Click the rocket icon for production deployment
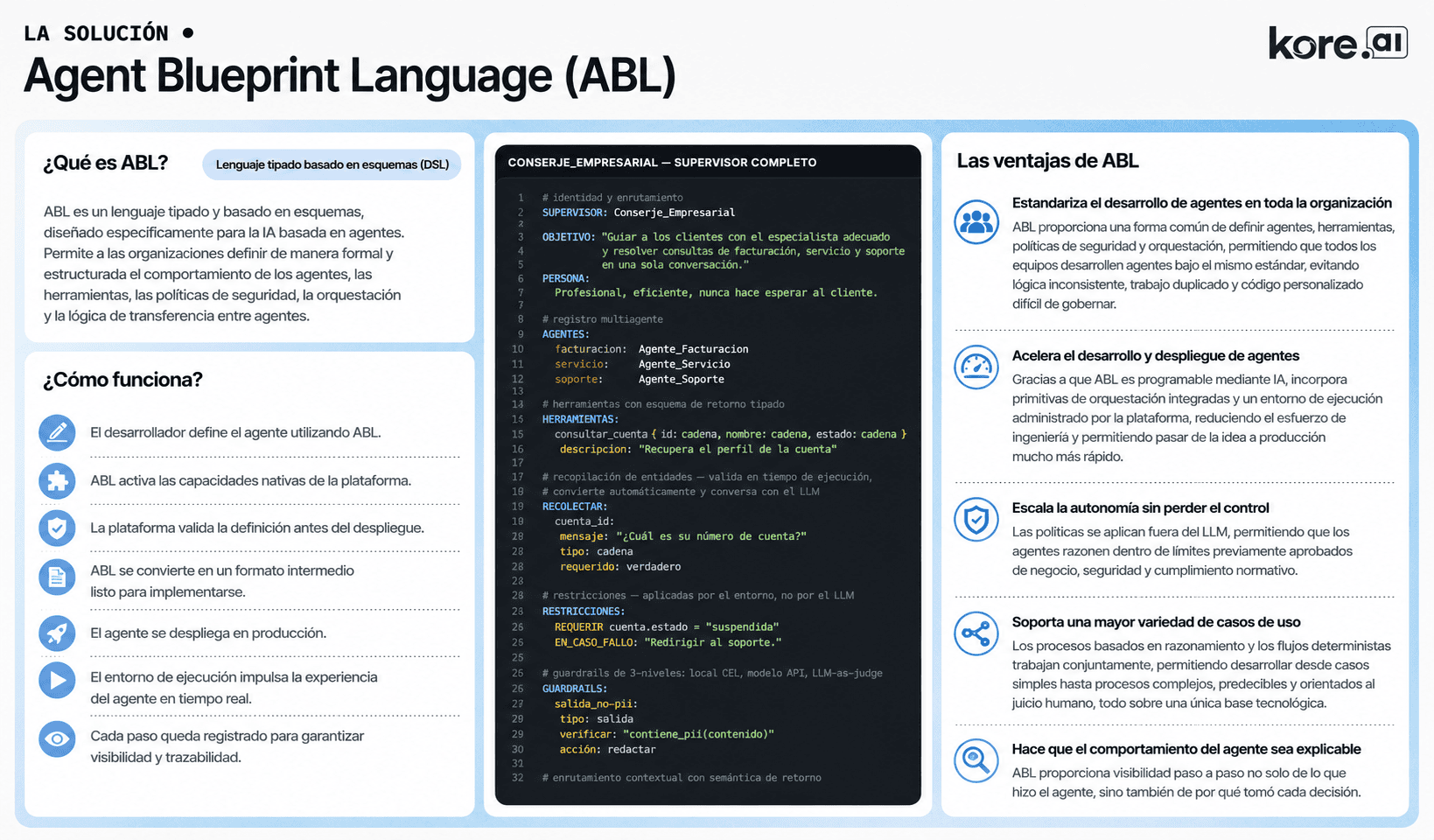 57,633
